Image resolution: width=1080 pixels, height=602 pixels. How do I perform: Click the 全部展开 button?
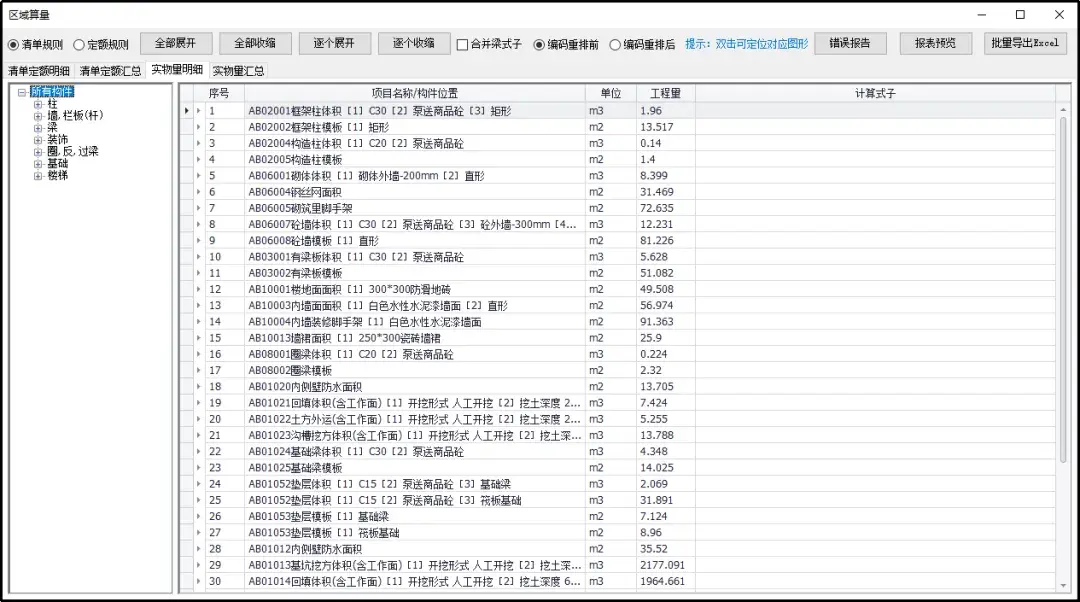[176, 43]
